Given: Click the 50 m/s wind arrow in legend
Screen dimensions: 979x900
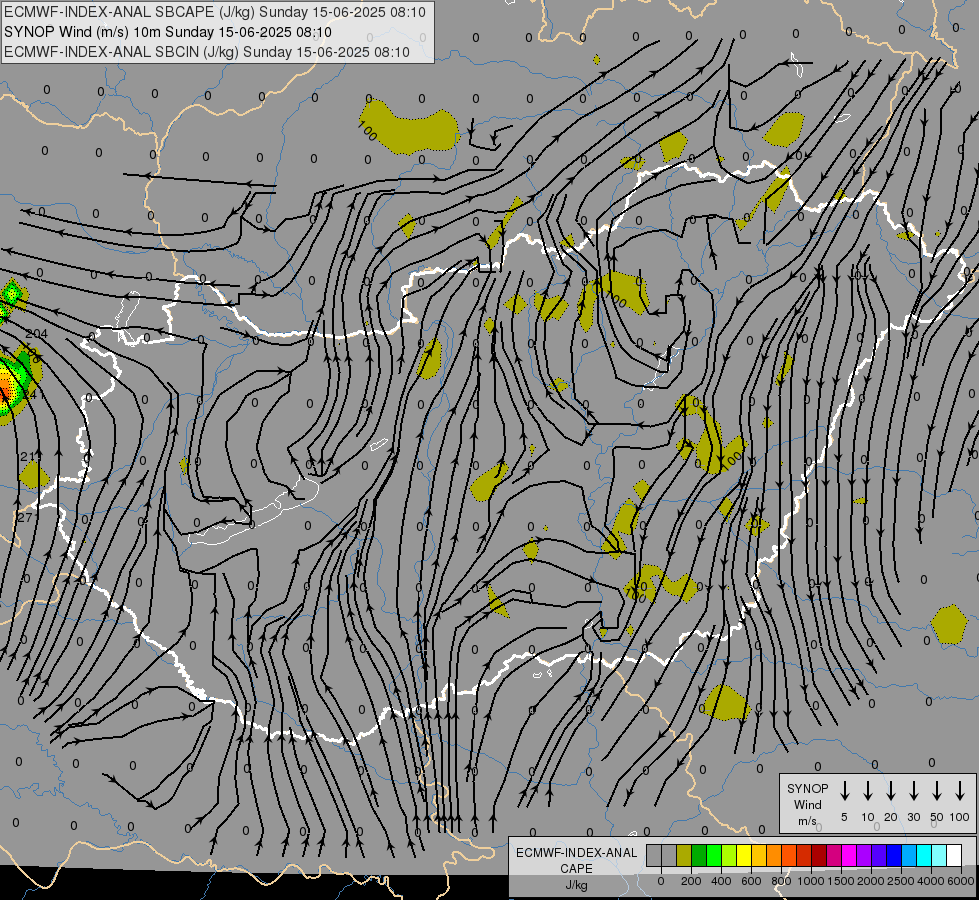Looking at the screenshot, I should click(937, 791).
